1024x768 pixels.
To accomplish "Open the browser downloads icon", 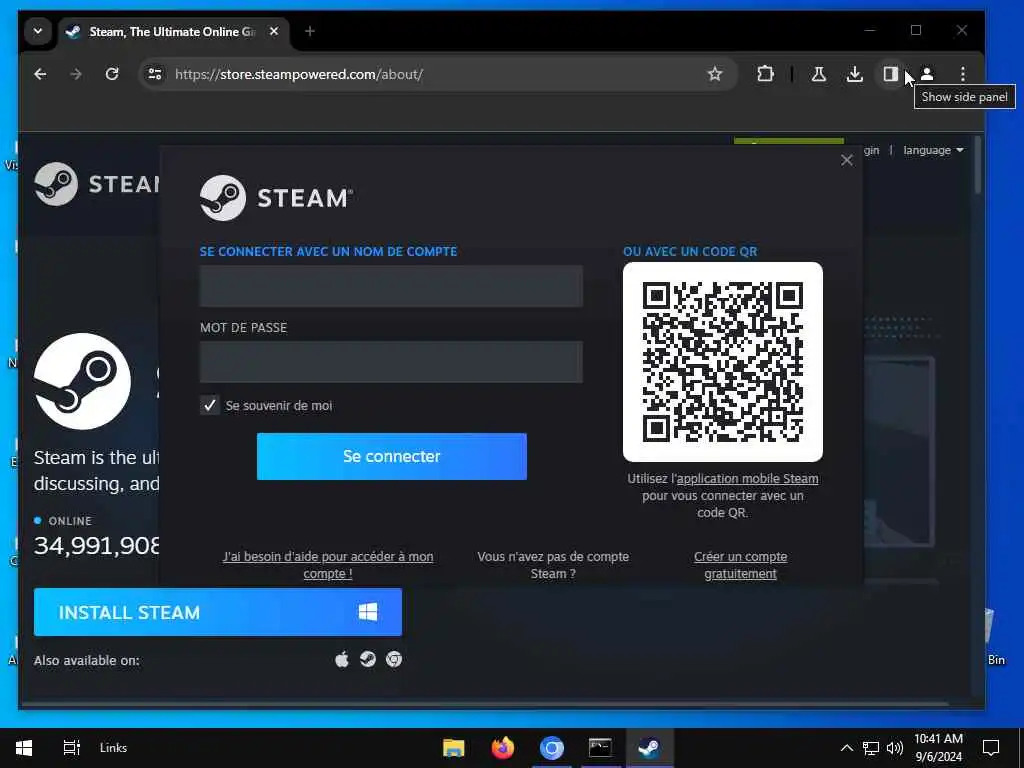I will coord(854,74).
